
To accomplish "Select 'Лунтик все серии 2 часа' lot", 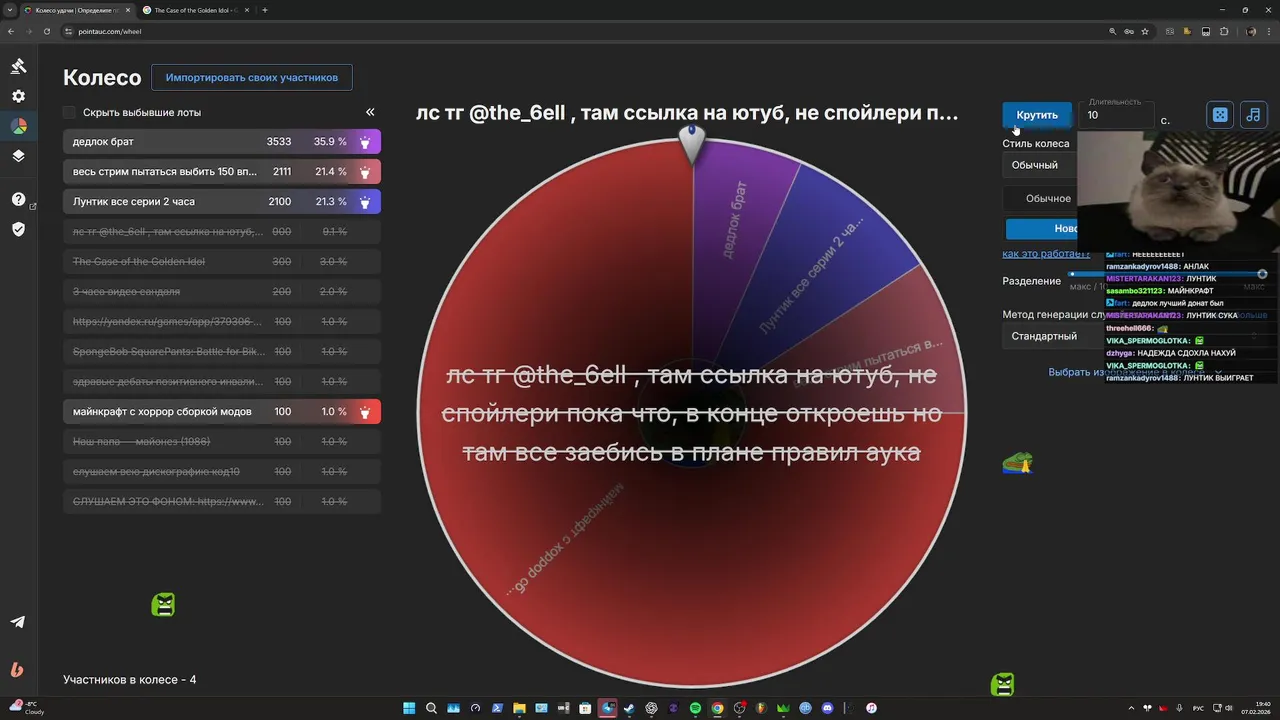I will click(222, 202).
